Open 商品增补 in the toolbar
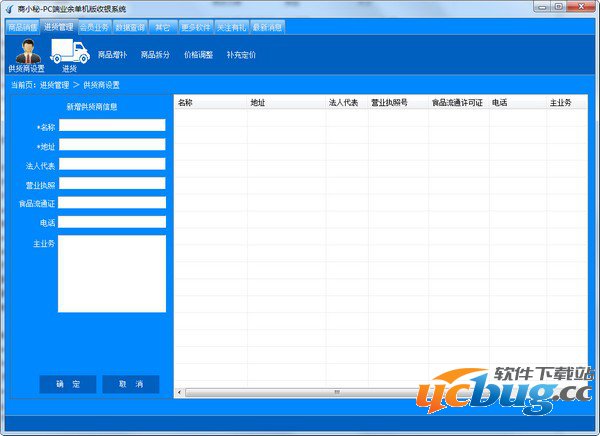 (x=112, y=54)
